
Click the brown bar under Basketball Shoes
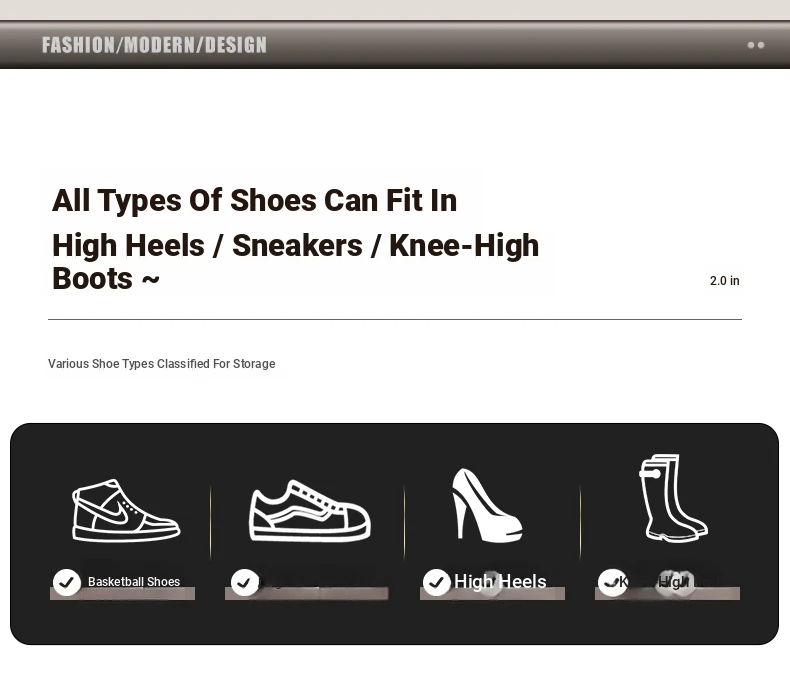coord(122,594)
